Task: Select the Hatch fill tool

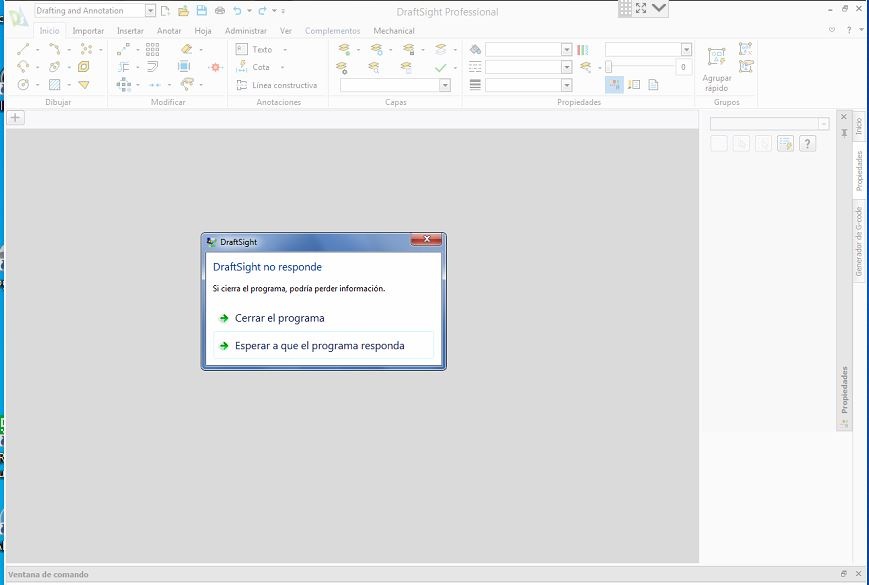Action: (x=54, y=85)
